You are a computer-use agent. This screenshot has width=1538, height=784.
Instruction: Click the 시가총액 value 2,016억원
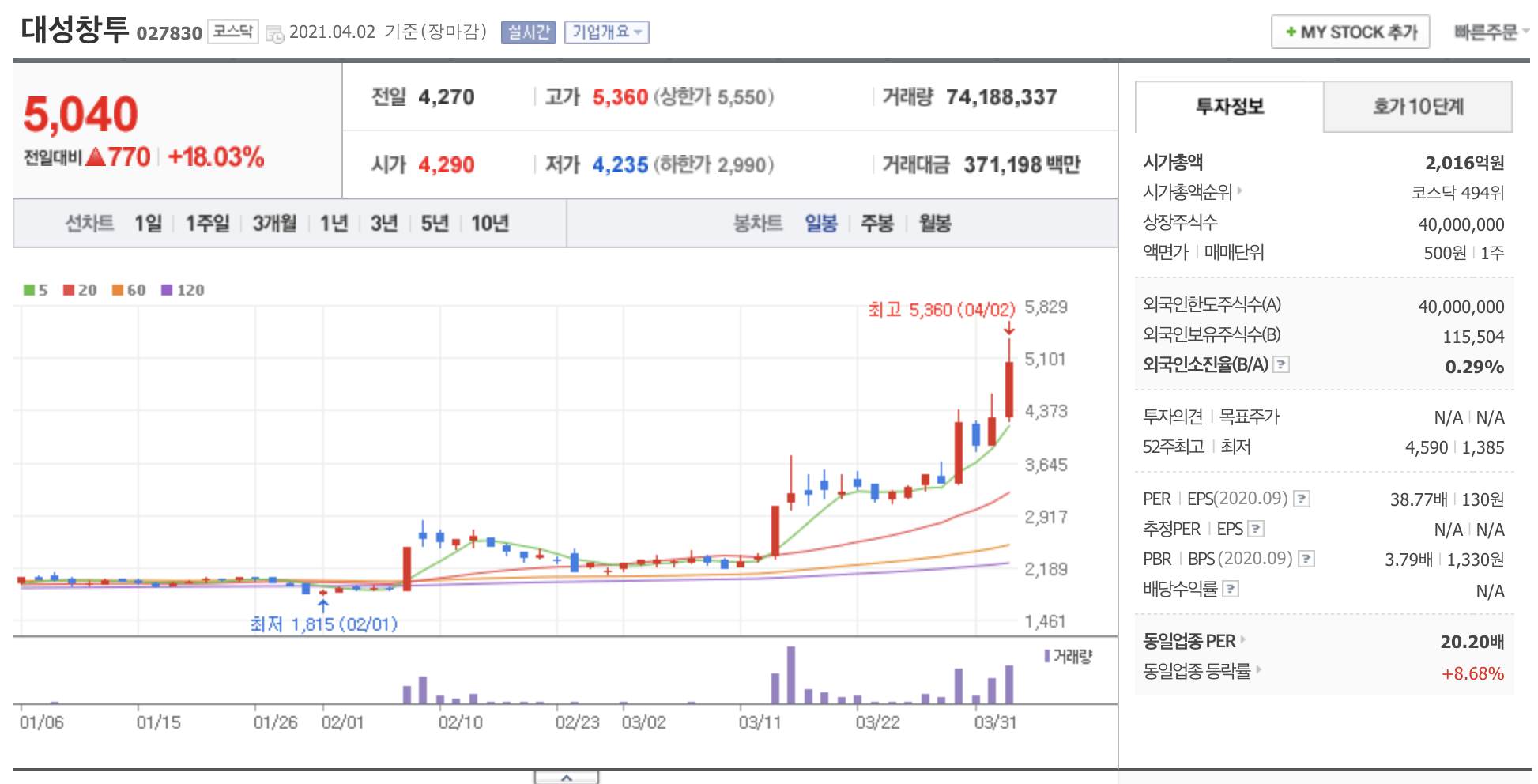point(1464,163)
